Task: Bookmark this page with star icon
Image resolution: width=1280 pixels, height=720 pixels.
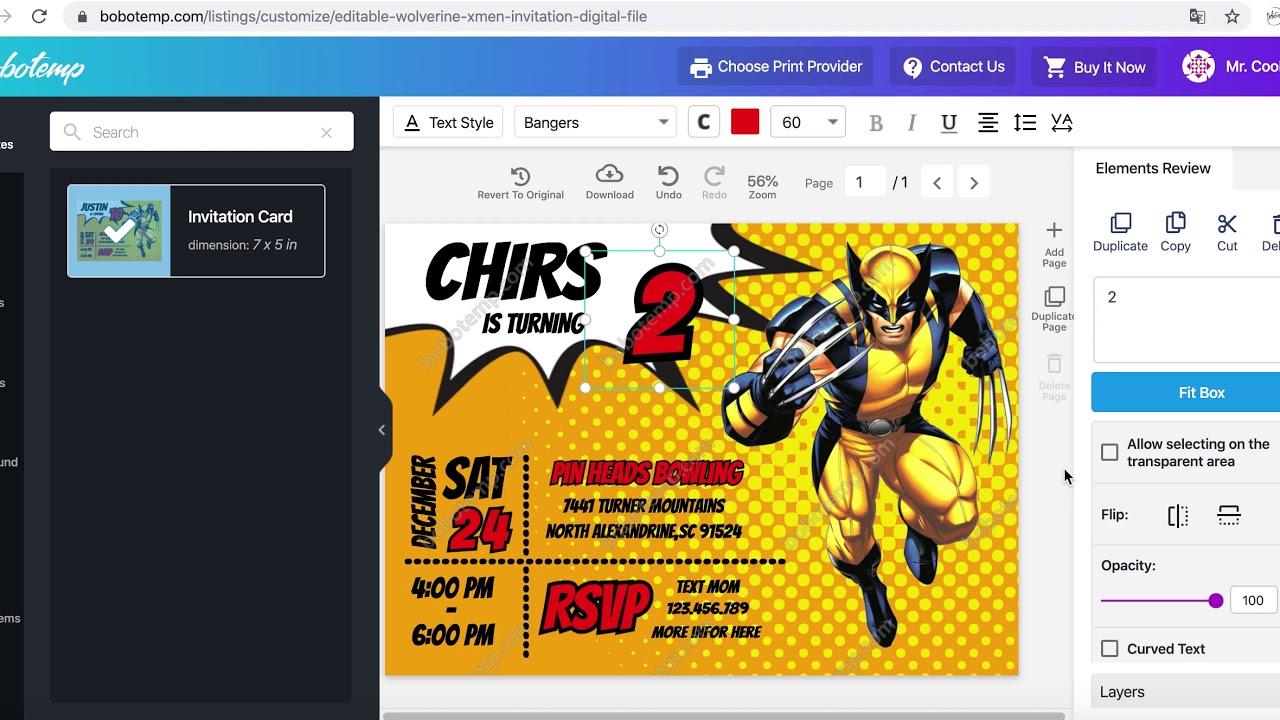Action: 1232,16
